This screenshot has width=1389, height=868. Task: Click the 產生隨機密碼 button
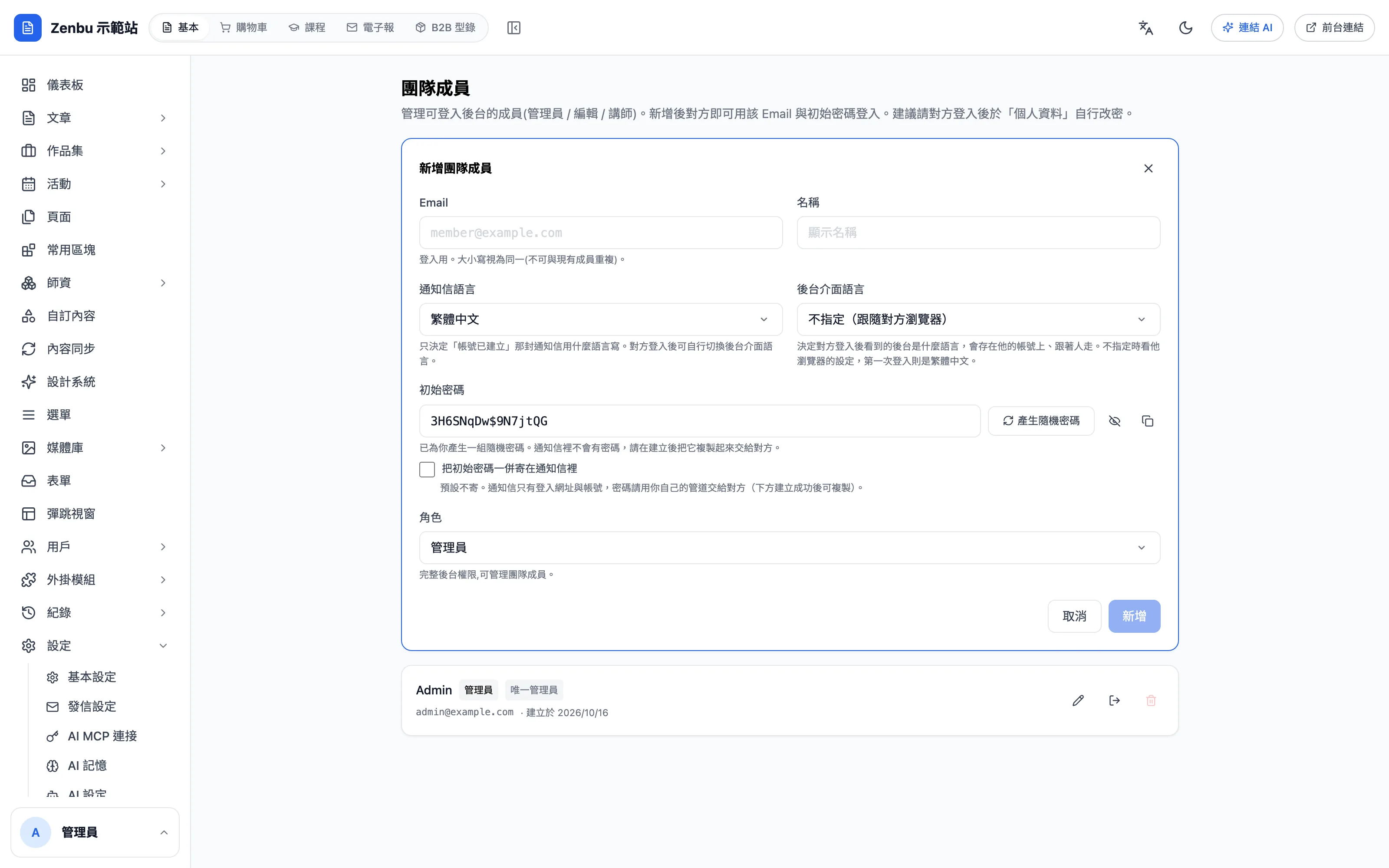click(1041, 421)
